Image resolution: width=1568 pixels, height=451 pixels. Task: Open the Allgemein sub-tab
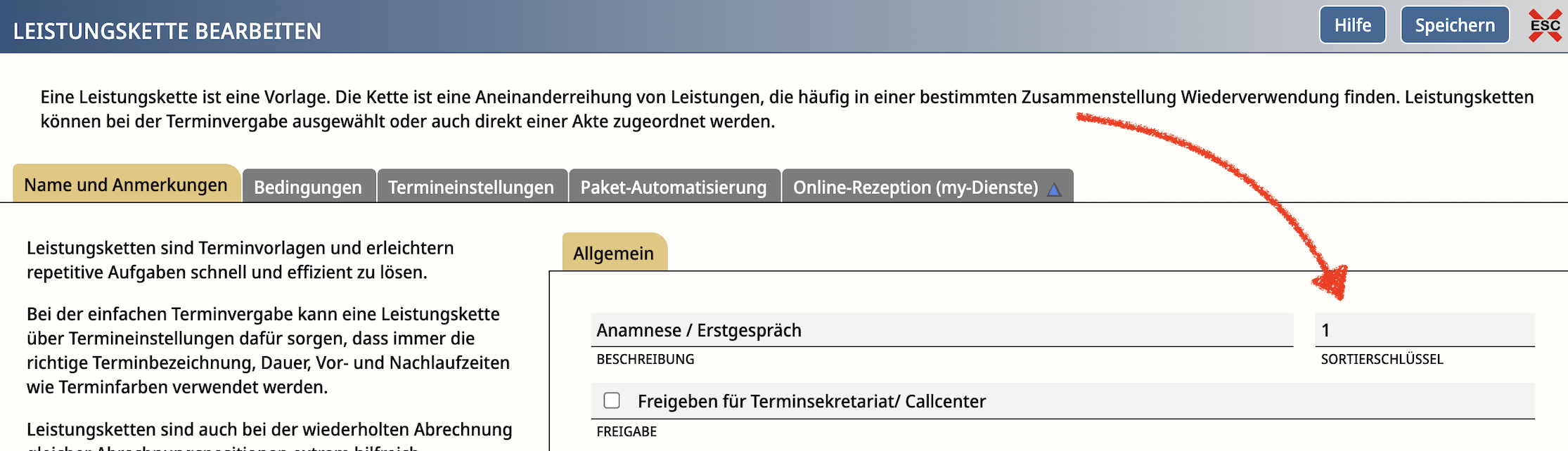pos(614,252)
